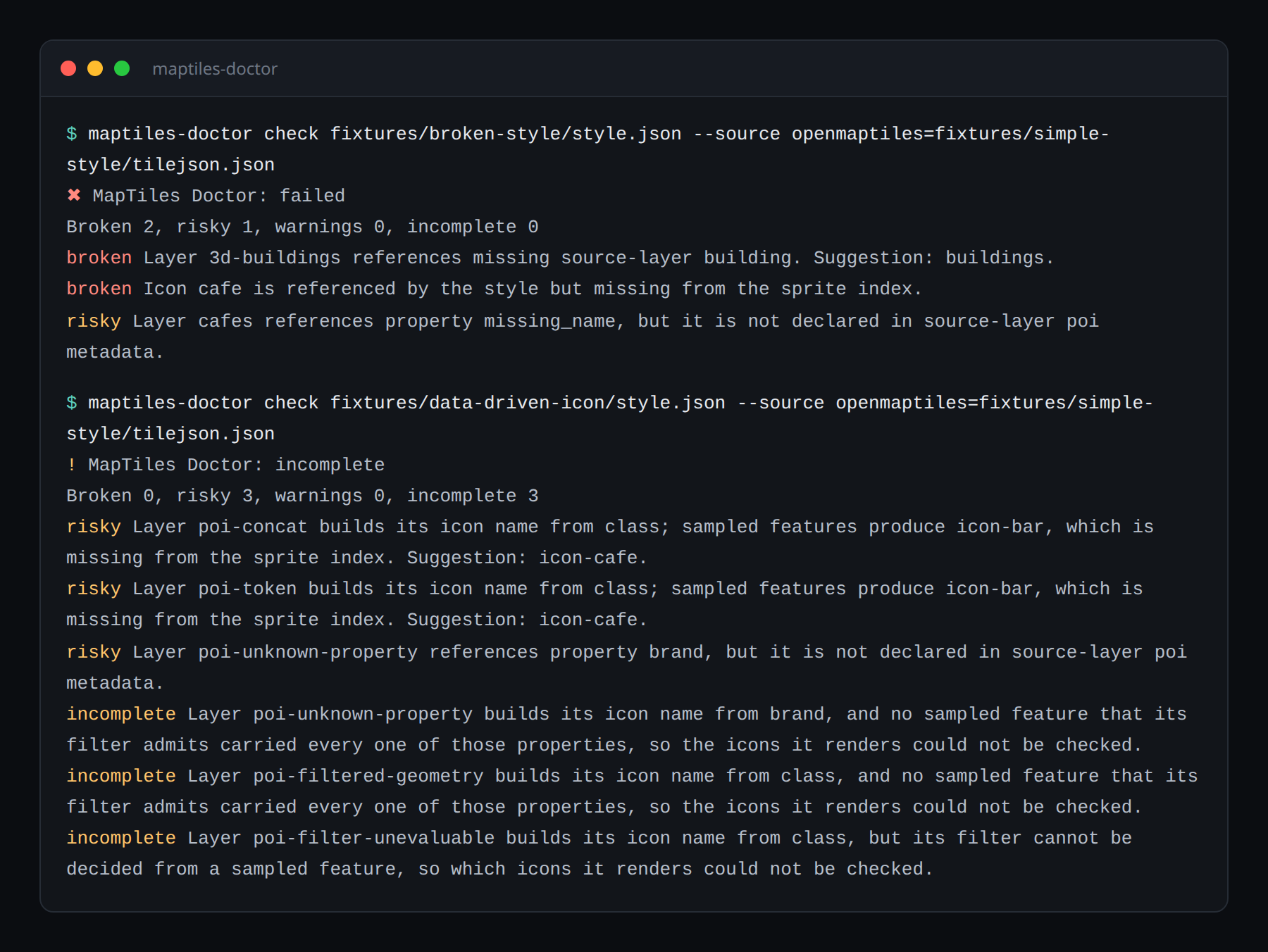Image resolution: width=1268 pixels, height=952 pixels.
Task: Click the "Suggestion: buildings." text
Action: click(934, 258)
